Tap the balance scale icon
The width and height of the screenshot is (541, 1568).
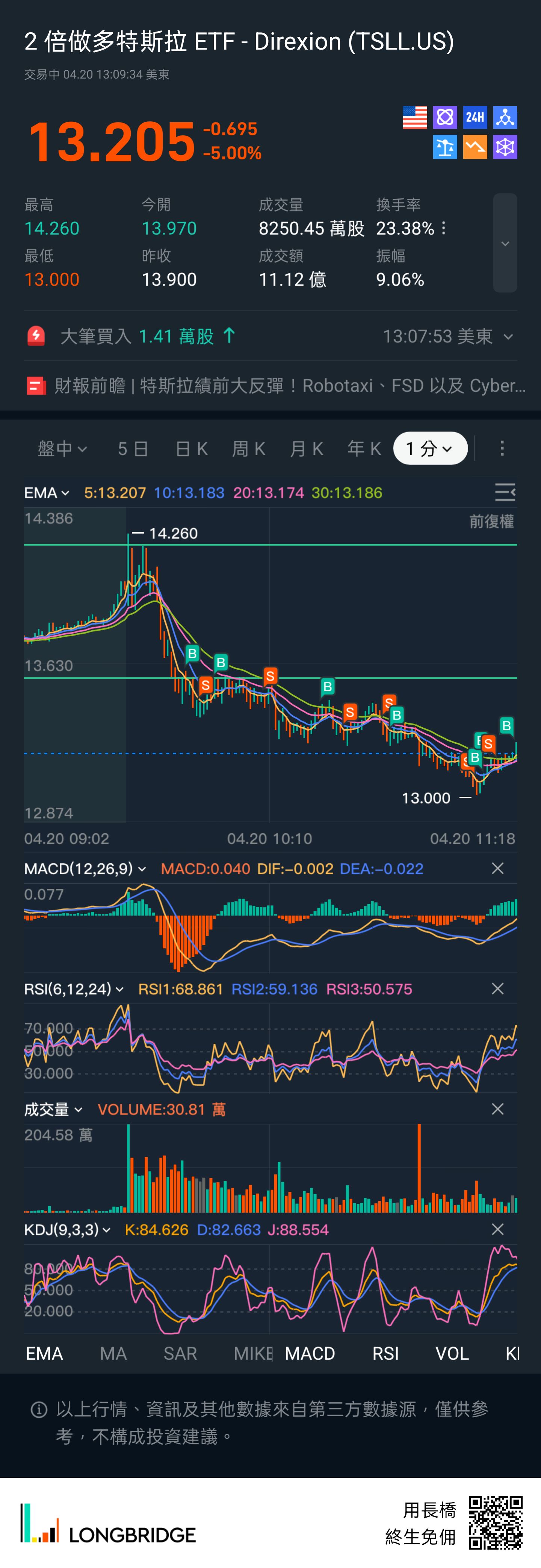pyautogui.click(x=445, y=147)
